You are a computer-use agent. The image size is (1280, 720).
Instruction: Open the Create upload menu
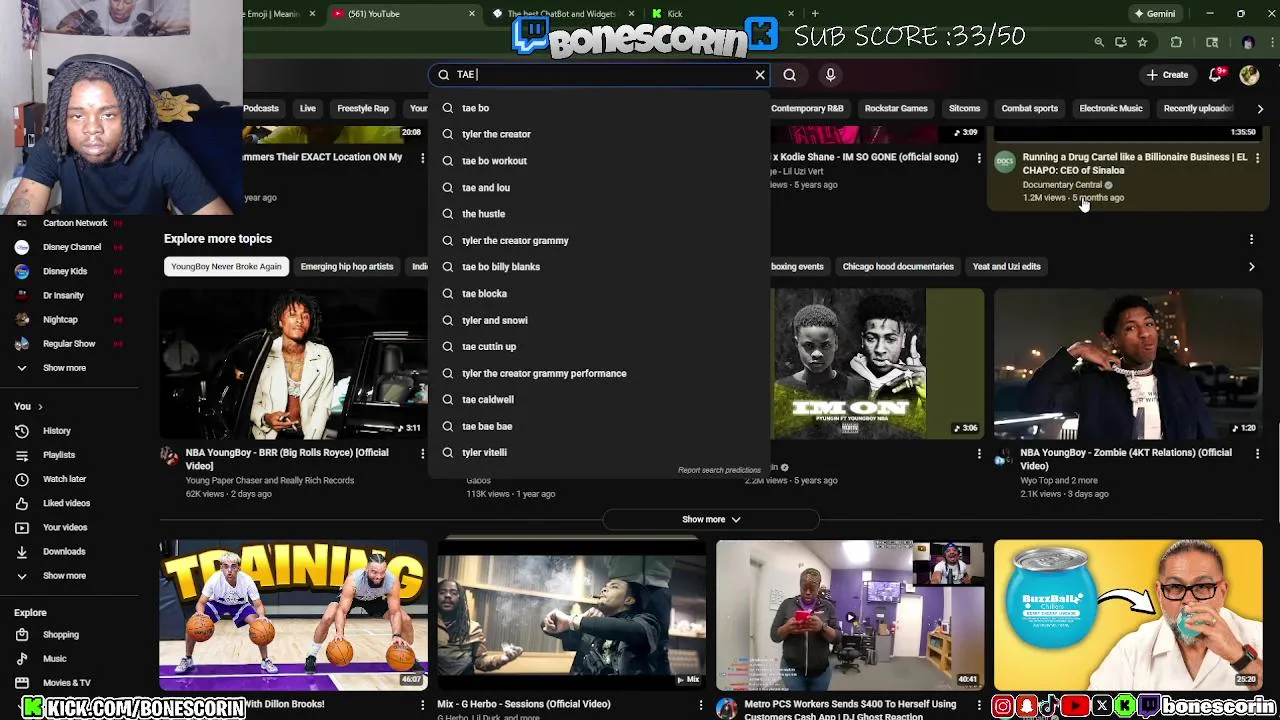tap(1167, 75)
